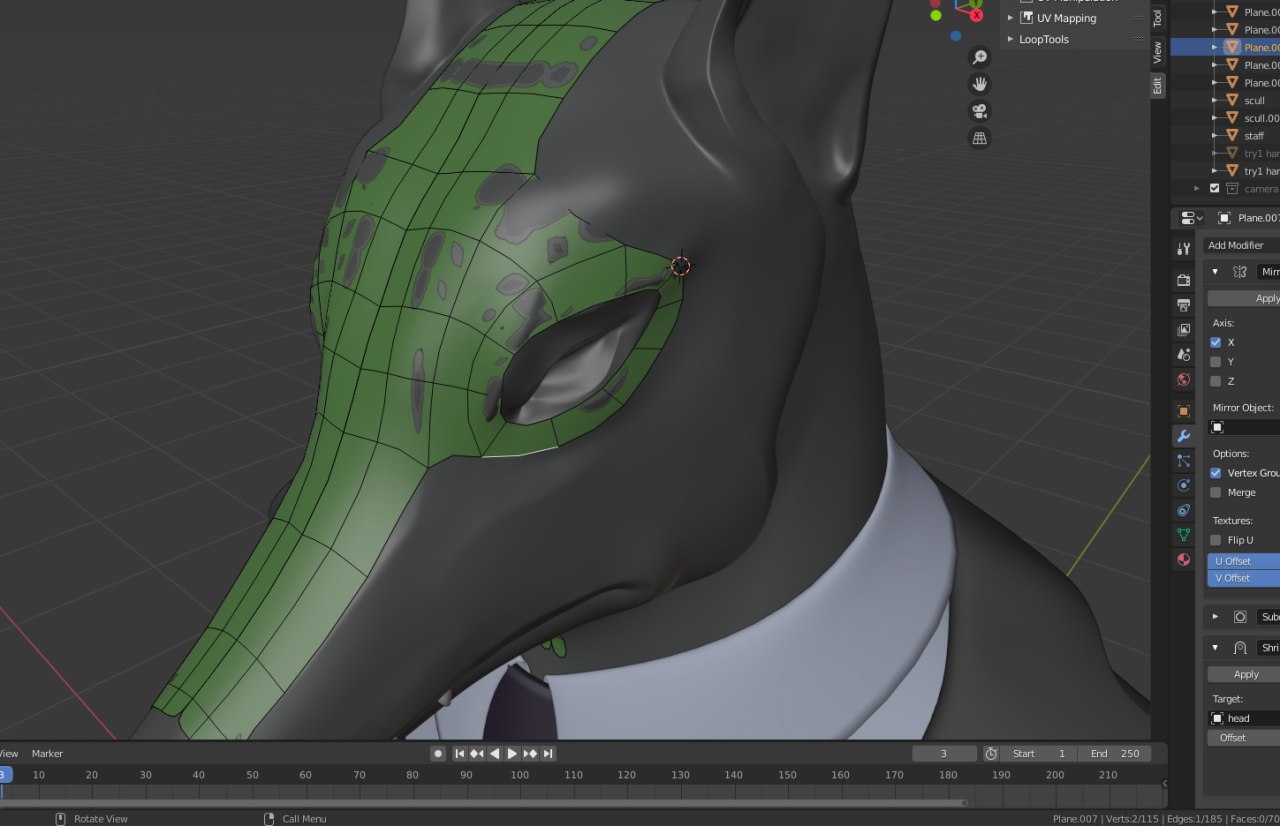Apply the Shrinkwrap modifier
Viewport: 1280px width, 826px height.
1243,674
